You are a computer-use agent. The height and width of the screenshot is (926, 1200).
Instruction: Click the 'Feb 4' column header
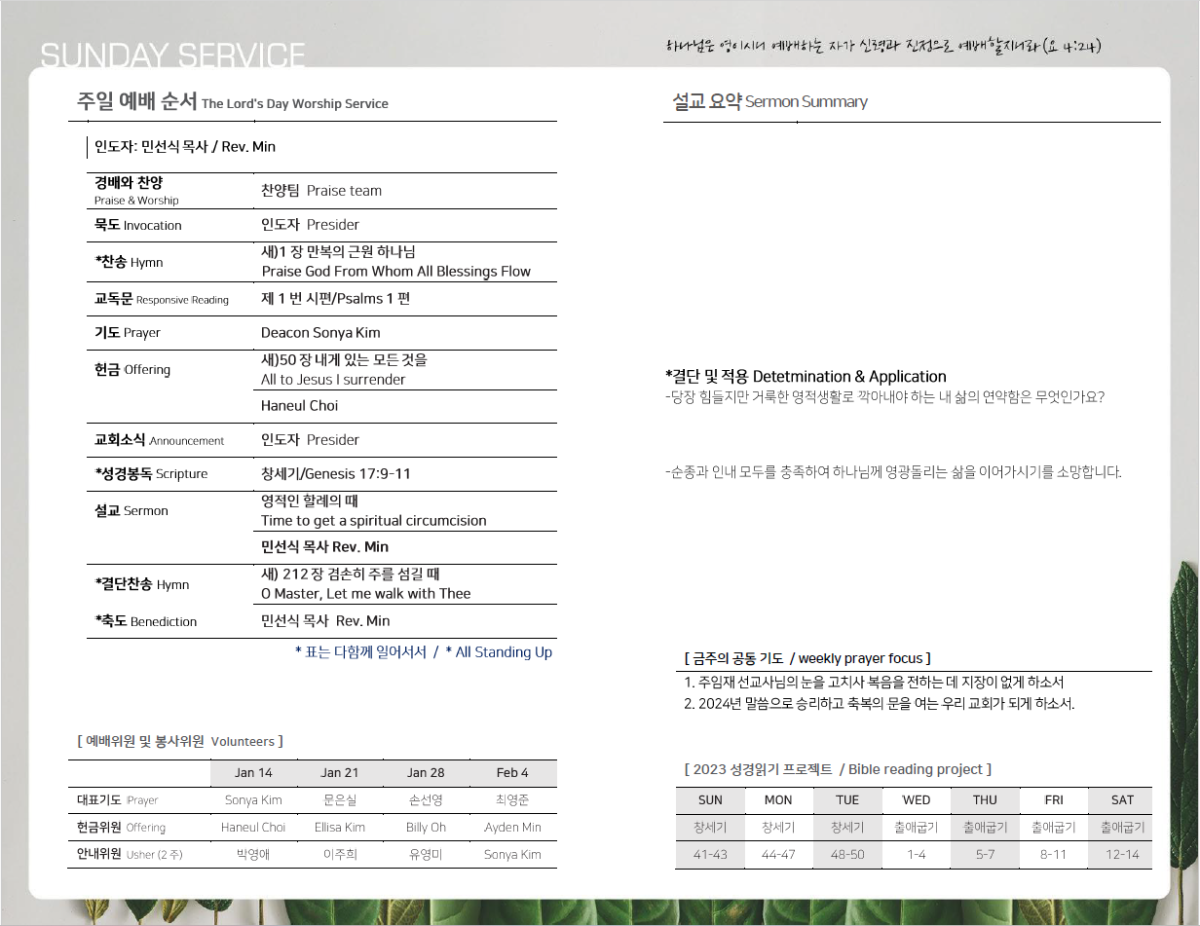(513, 772)
